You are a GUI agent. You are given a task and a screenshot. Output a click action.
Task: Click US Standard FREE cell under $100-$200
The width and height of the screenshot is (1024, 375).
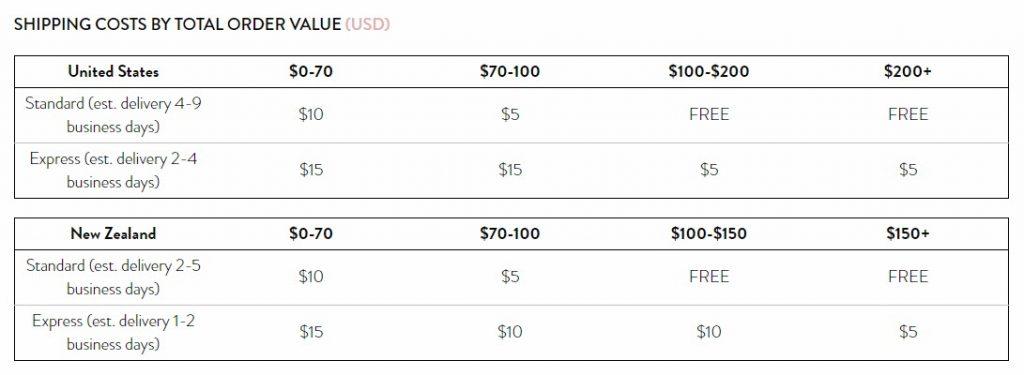(709, 114)
